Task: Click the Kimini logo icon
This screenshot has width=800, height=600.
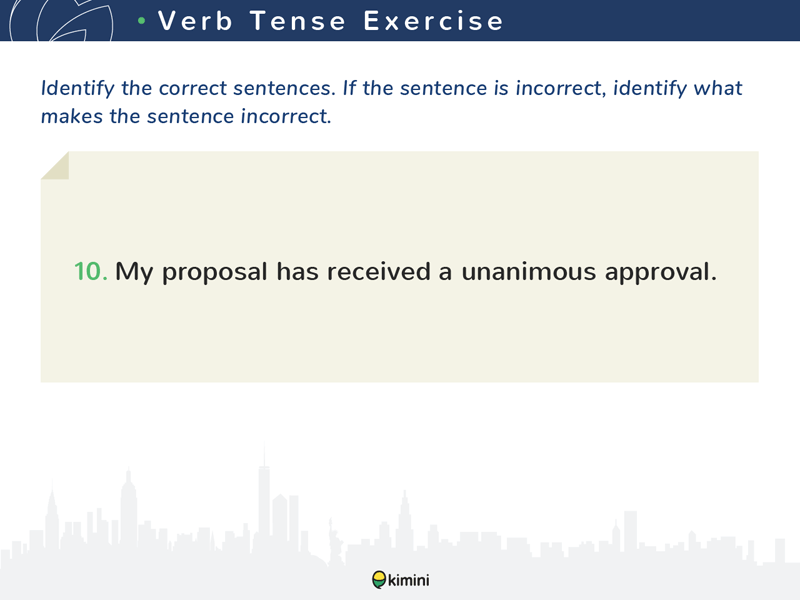Action: tap(379, 580)
